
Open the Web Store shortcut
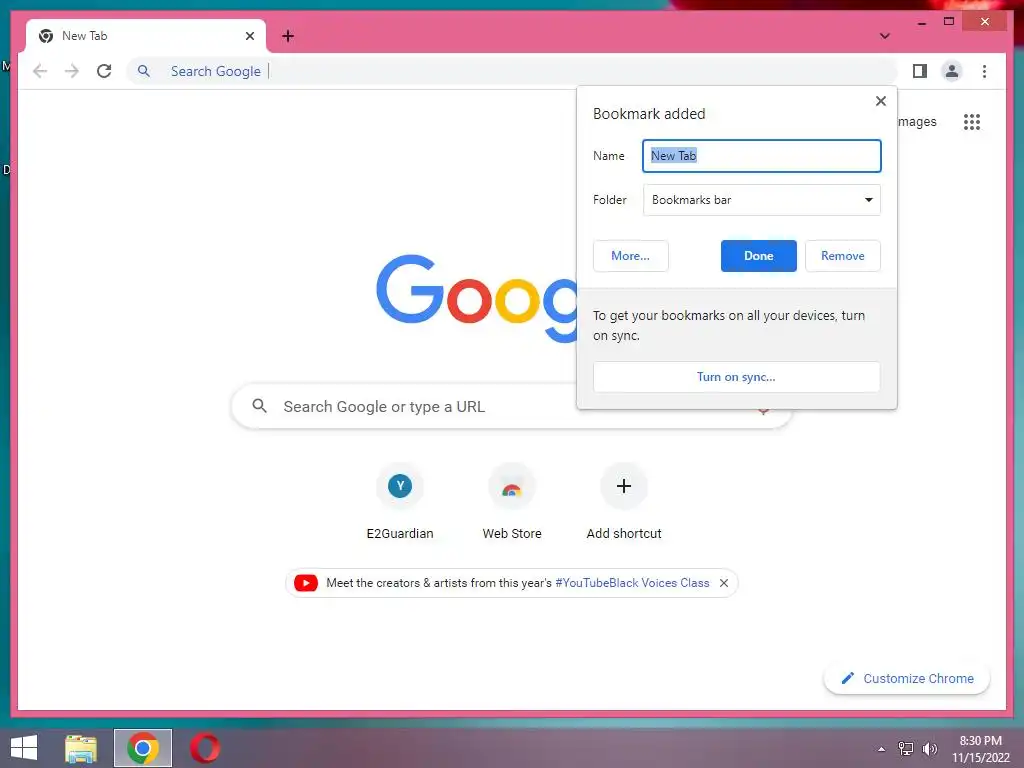pos(511,502)
